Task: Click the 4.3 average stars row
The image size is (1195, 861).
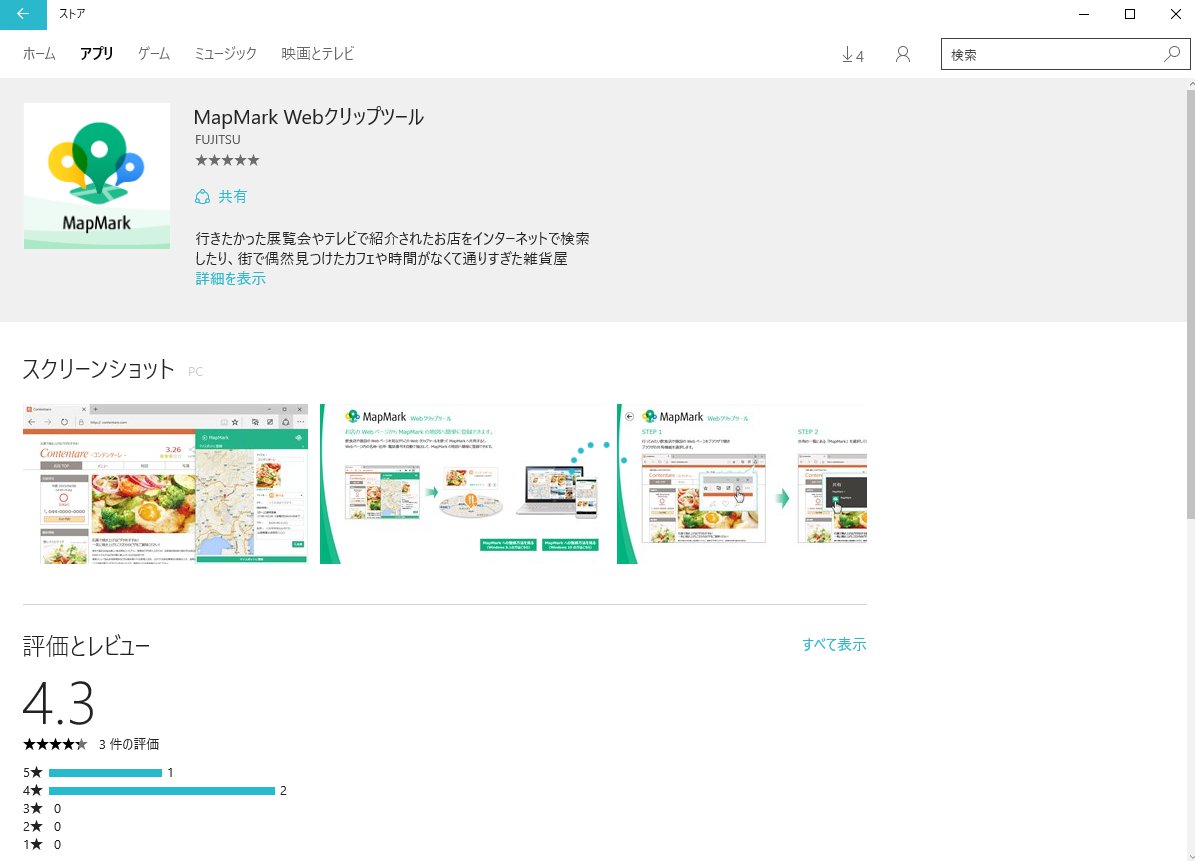Action: 55,744
